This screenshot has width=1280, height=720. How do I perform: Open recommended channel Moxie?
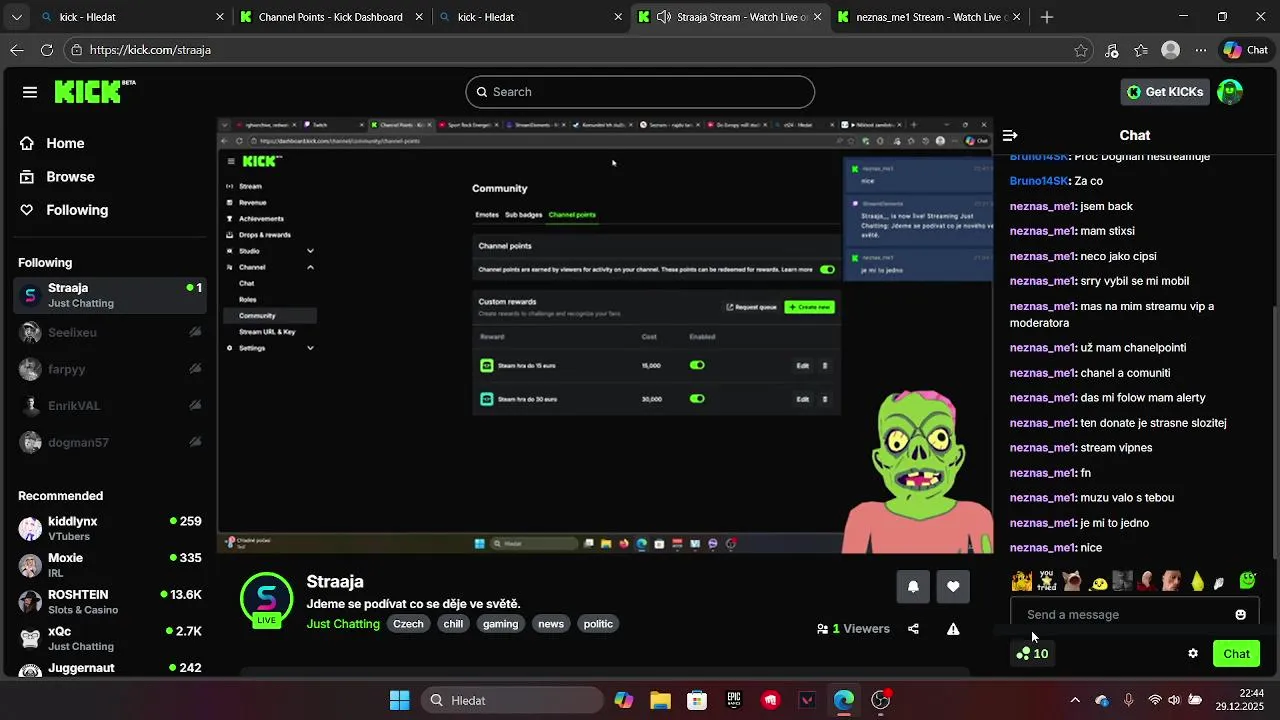tap(110, 565)
